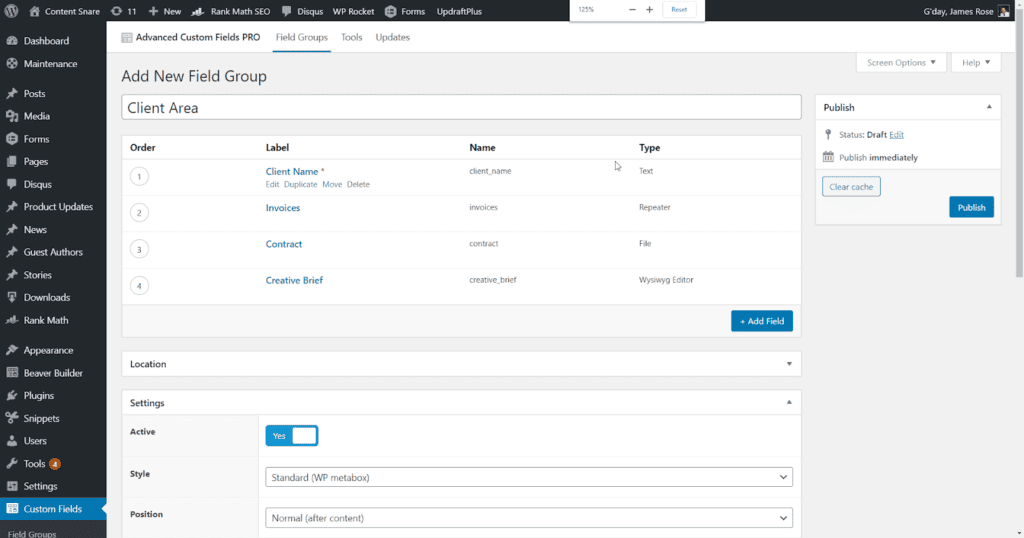
Task: Toggle the Active Yes switch
Action: point(291,435)
